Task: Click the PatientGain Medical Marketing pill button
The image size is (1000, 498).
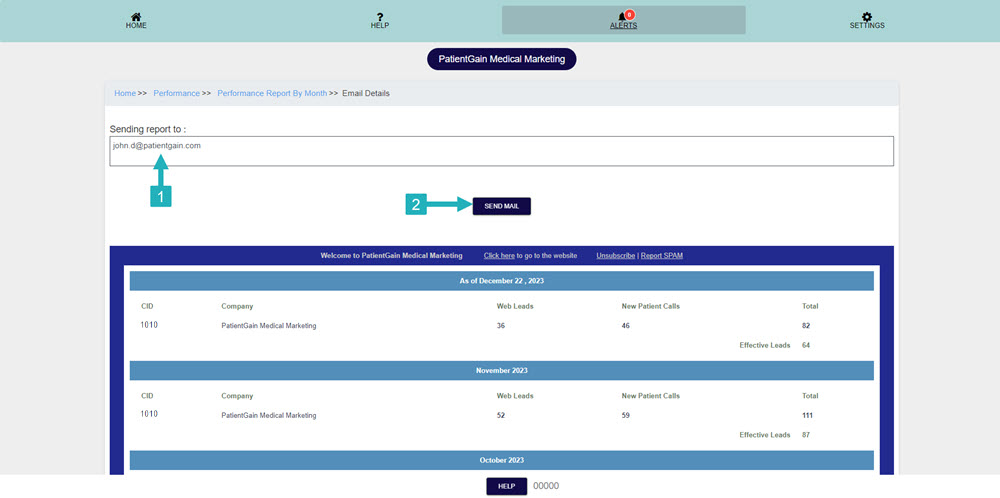Action: pyautogui.click(x=502, y=59)
